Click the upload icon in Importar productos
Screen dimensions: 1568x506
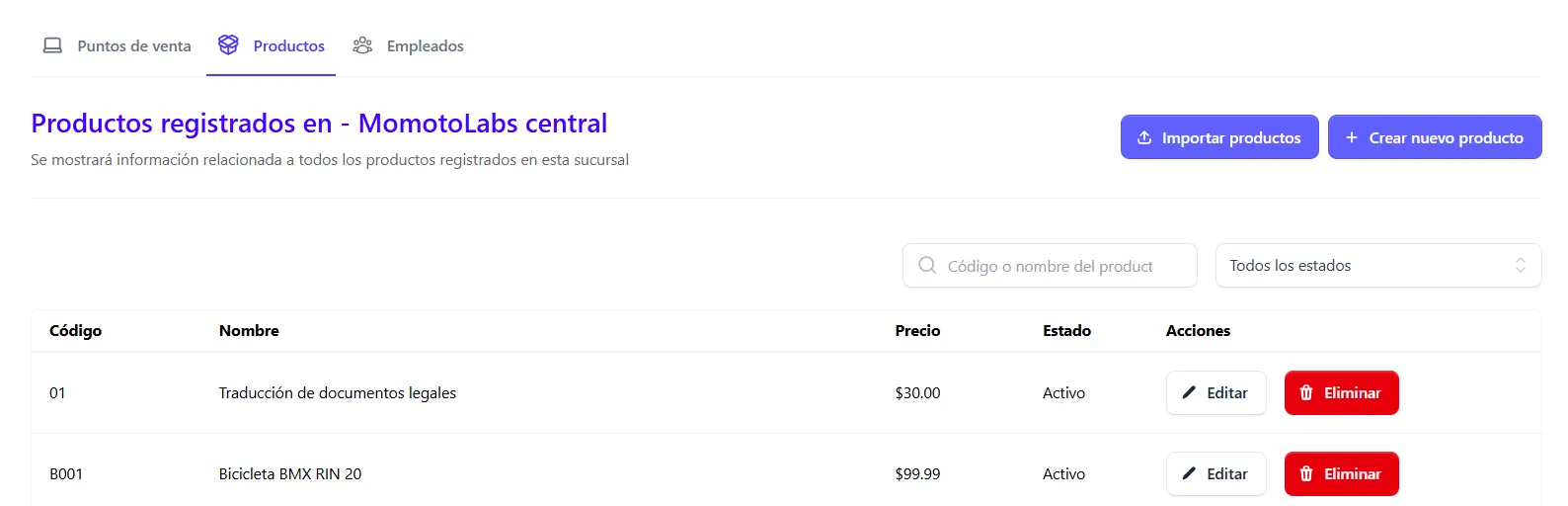(x=1144, y=137)
